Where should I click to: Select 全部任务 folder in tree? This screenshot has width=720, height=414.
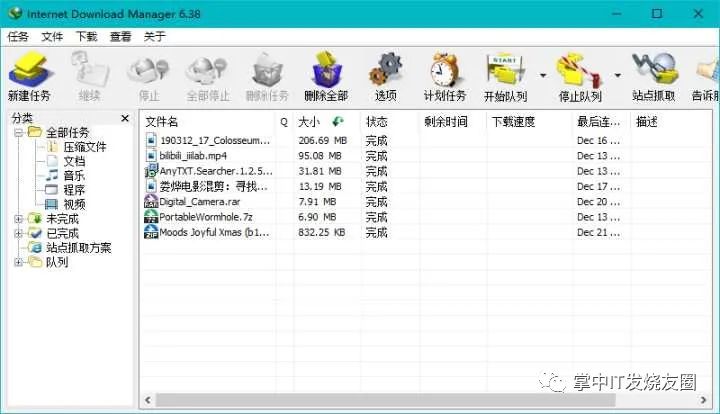click(67, 133)
